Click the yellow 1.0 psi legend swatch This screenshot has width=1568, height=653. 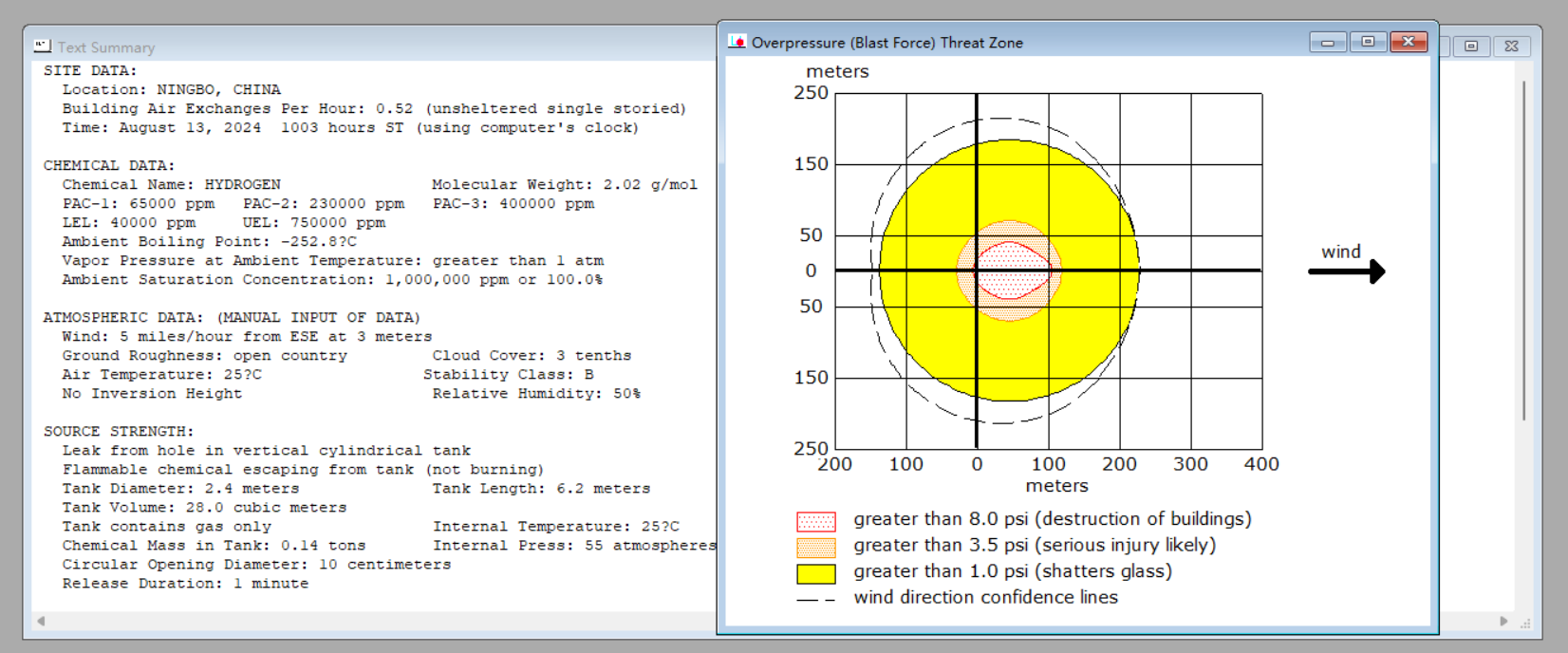816,574
